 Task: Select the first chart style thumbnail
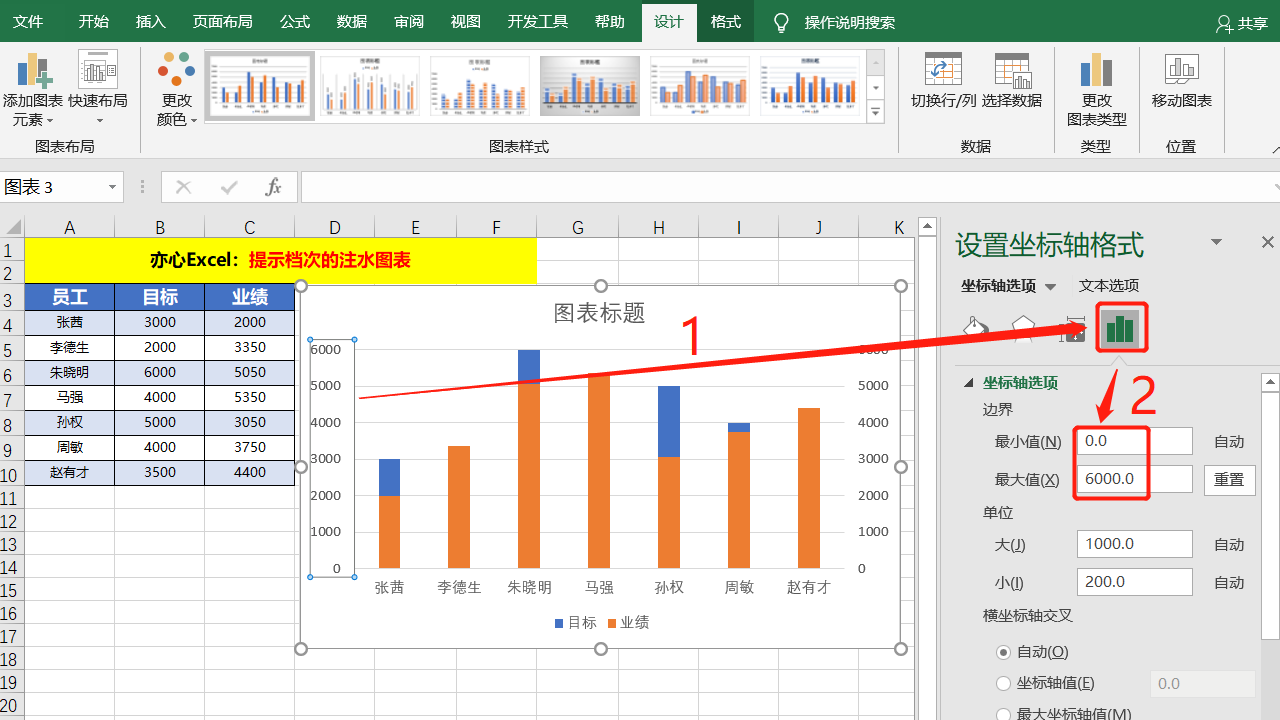coord(260,87)
